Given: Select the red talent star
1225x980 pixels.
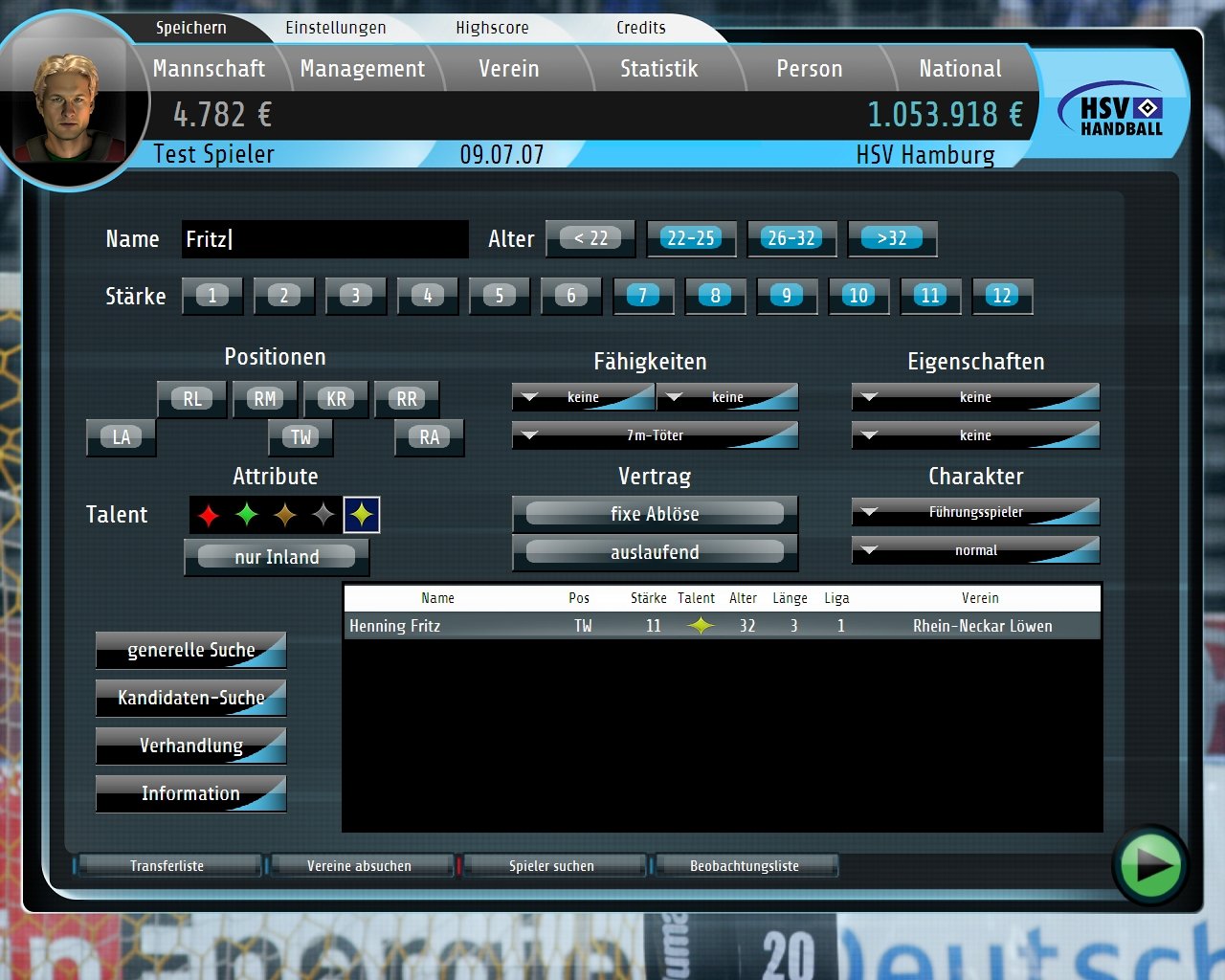Looking at the screenshot, I should (209, 515).
